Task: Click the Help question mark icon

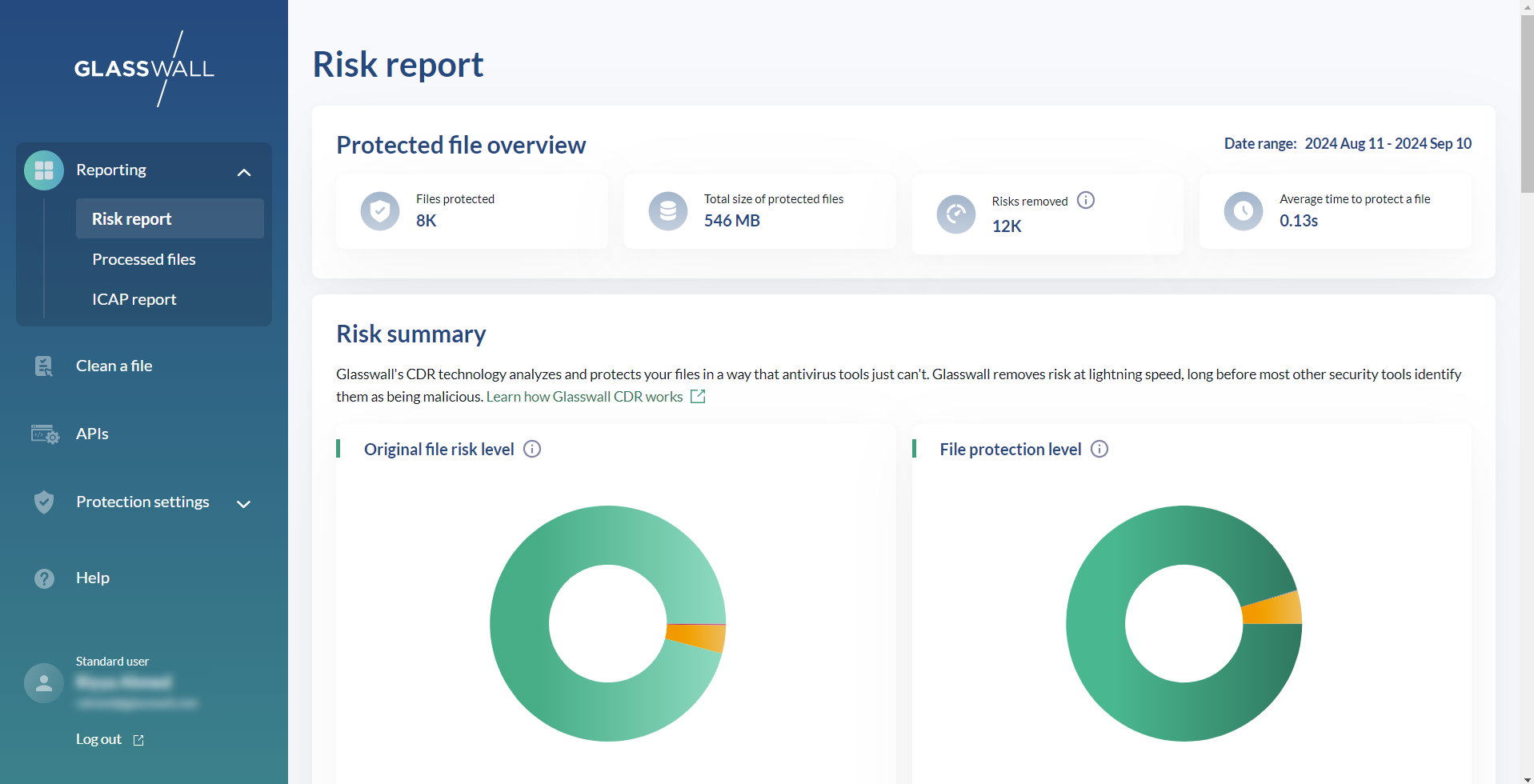Action: [45, 578]
